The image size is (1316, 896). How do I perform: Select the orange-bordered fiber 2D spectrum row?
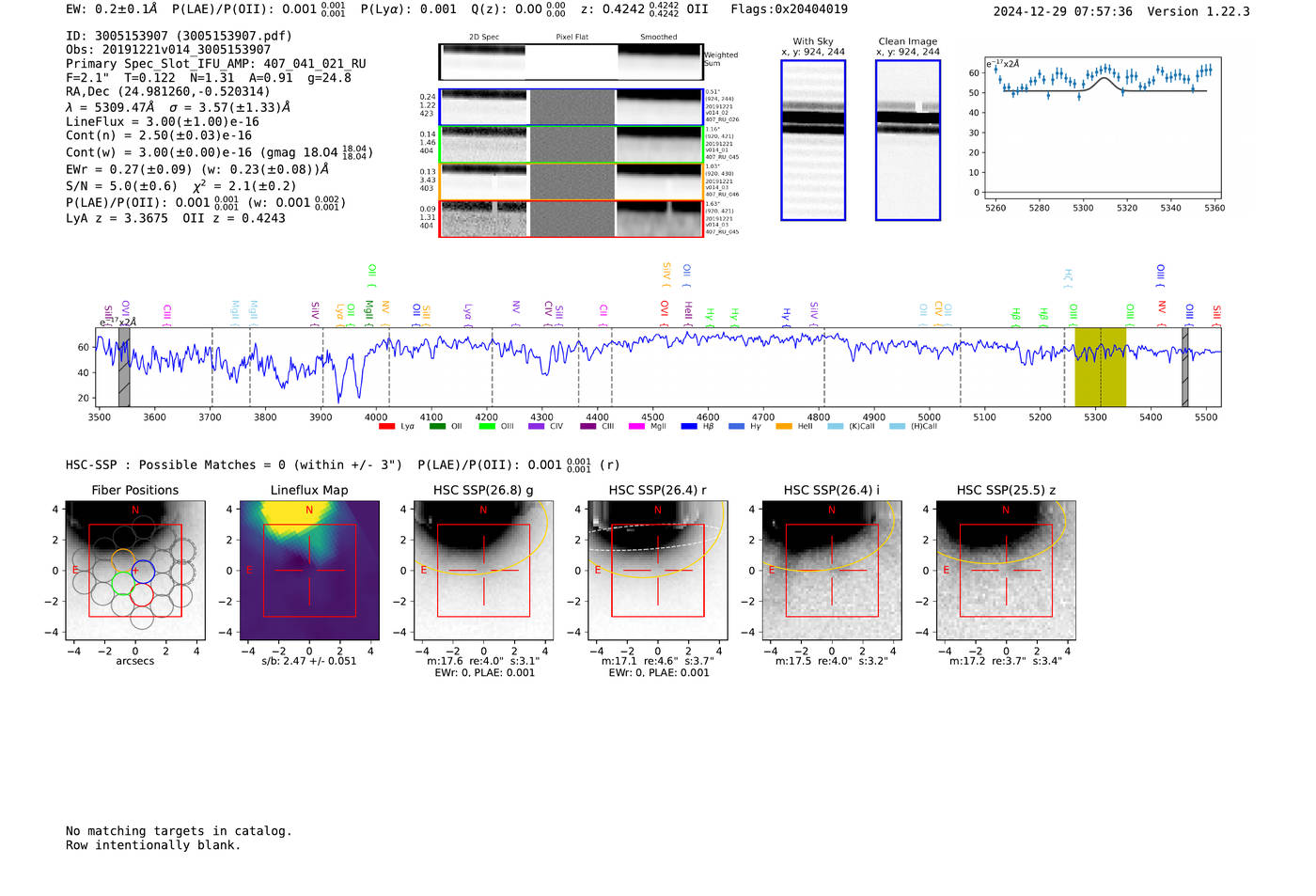click(571, 181)
